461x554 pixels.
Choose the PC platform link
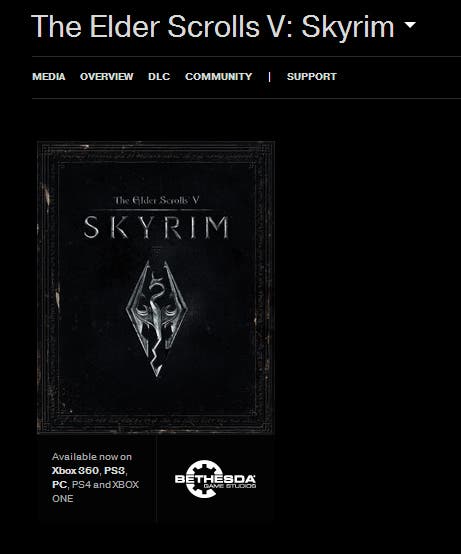[x=59, y=484]
